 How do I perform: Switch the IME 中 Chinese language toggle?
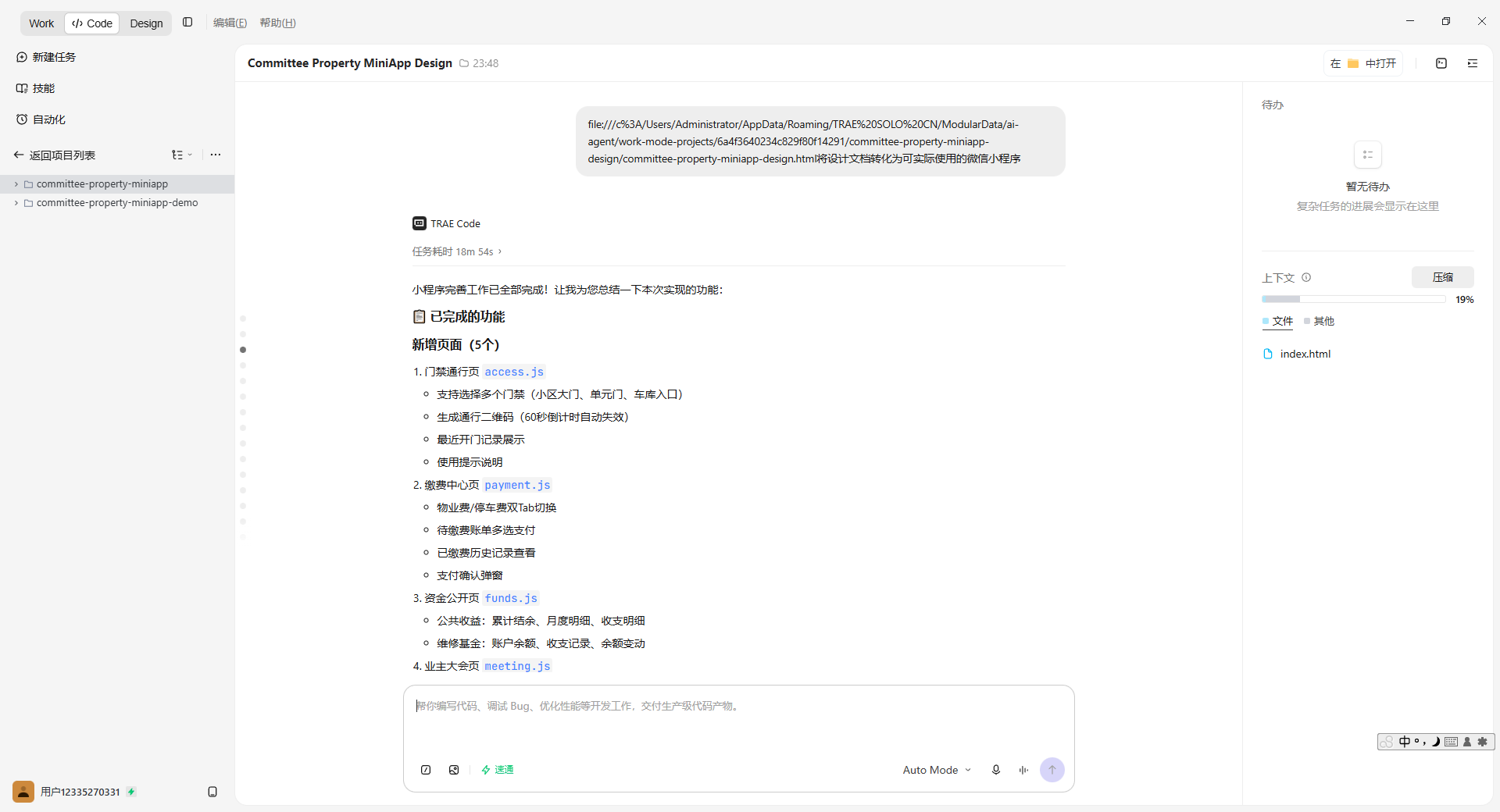1405,742
